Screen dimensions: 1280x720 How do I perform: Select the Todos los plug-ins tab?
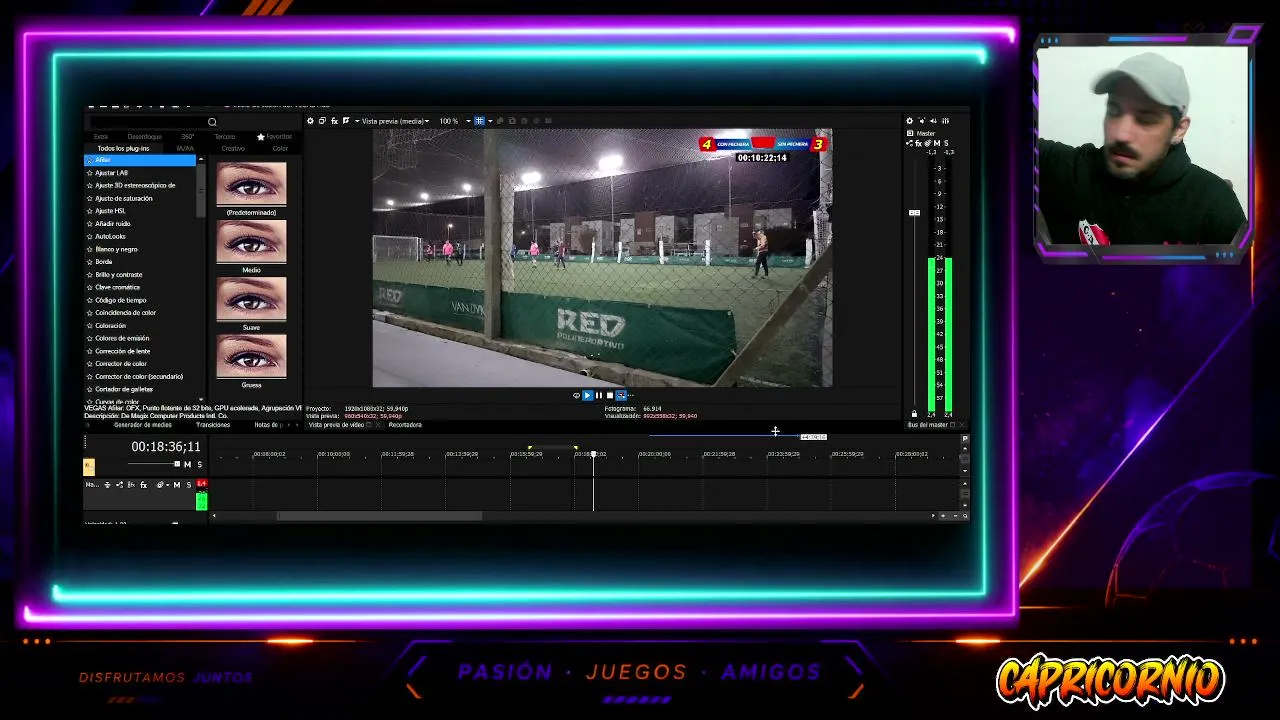tap(123, 148)
